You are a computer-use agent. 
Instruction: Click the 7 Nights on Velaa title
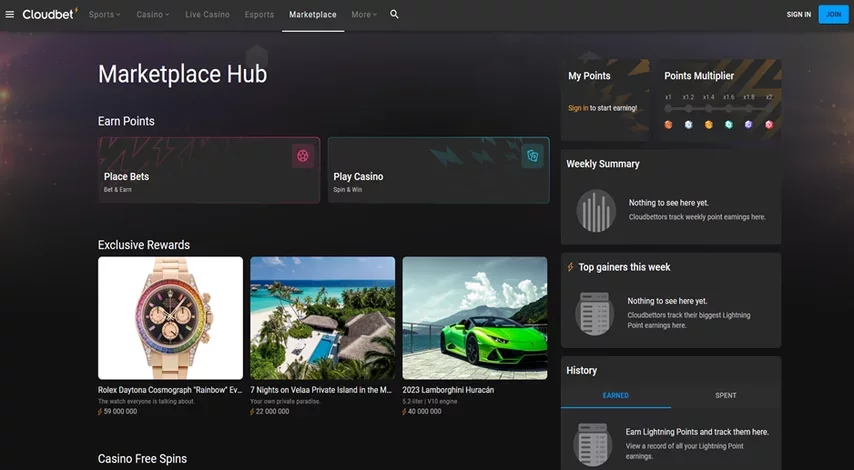pos(321,390)
